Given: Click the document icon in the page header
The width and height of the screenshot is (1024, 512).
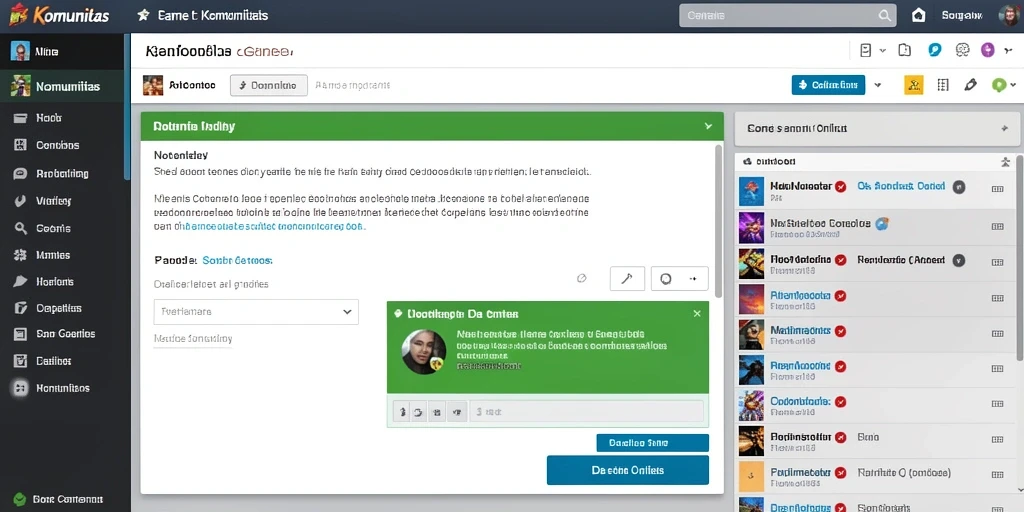Looking at the screenshot, I should 865,50.
